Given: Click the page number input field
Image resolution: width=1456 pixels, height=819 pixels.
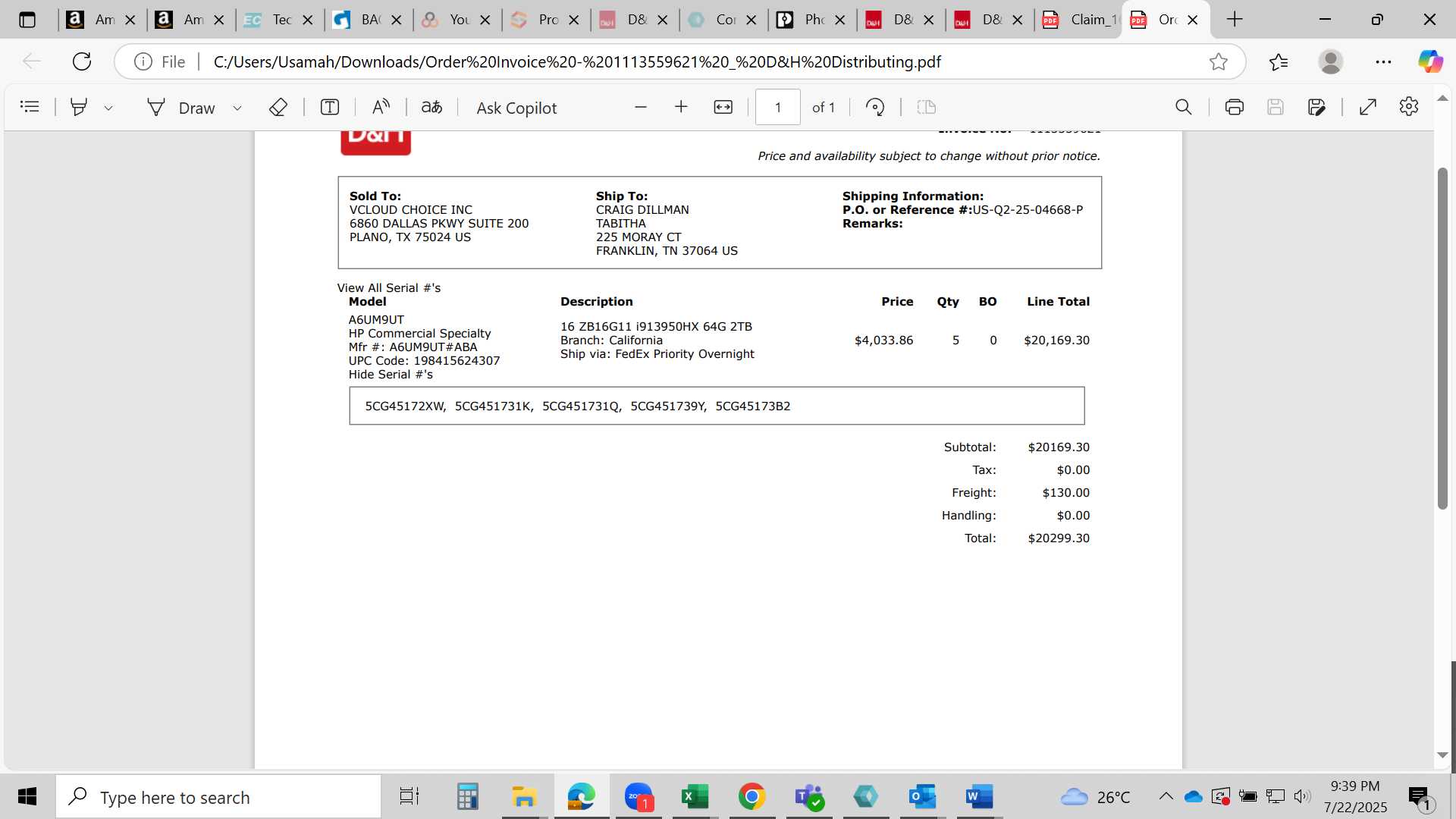Looking at the screenshot, I should (777, 107).
